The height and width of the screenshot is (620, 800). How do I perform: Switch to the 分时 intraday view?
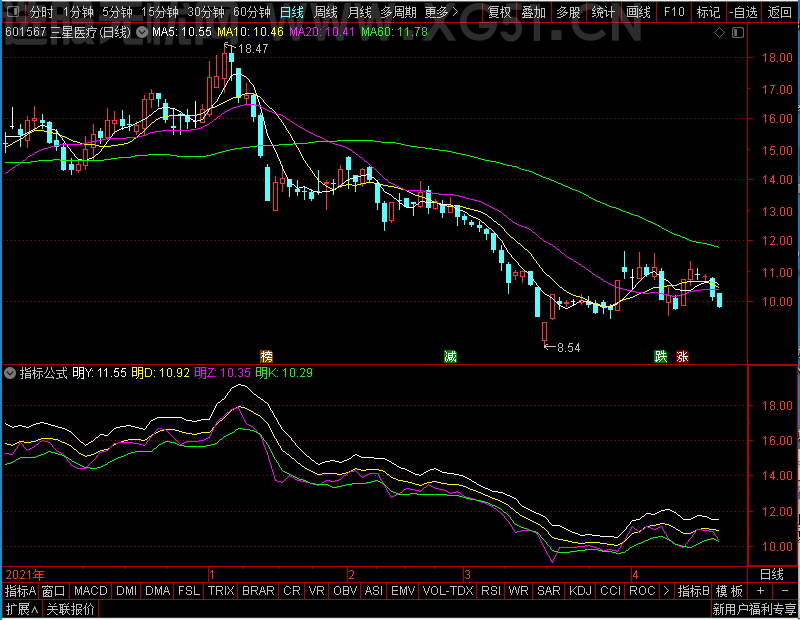[41, 12]
